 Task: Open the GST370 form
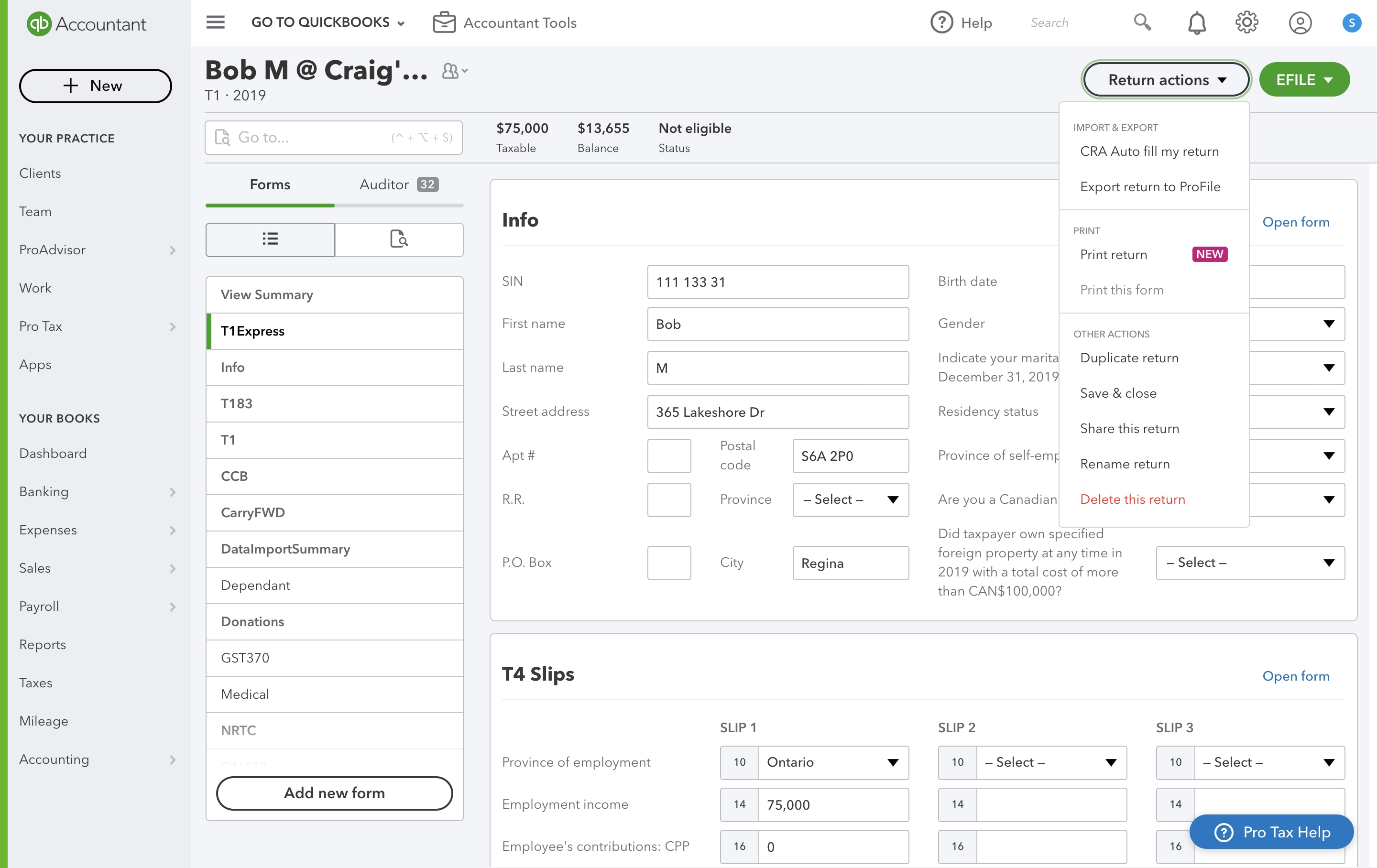[335, 658]
